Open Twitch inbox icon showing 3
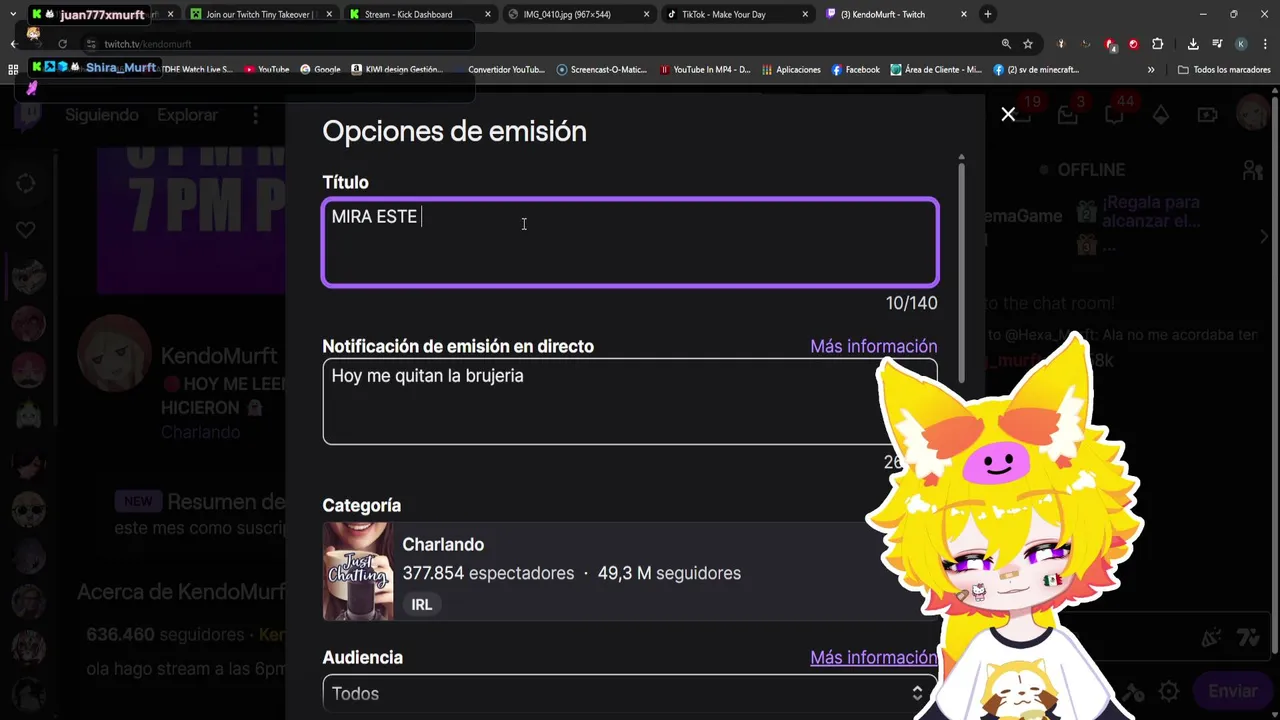Image resolution: width=1280 pixels, height=720 pixels. (1068, 115)
